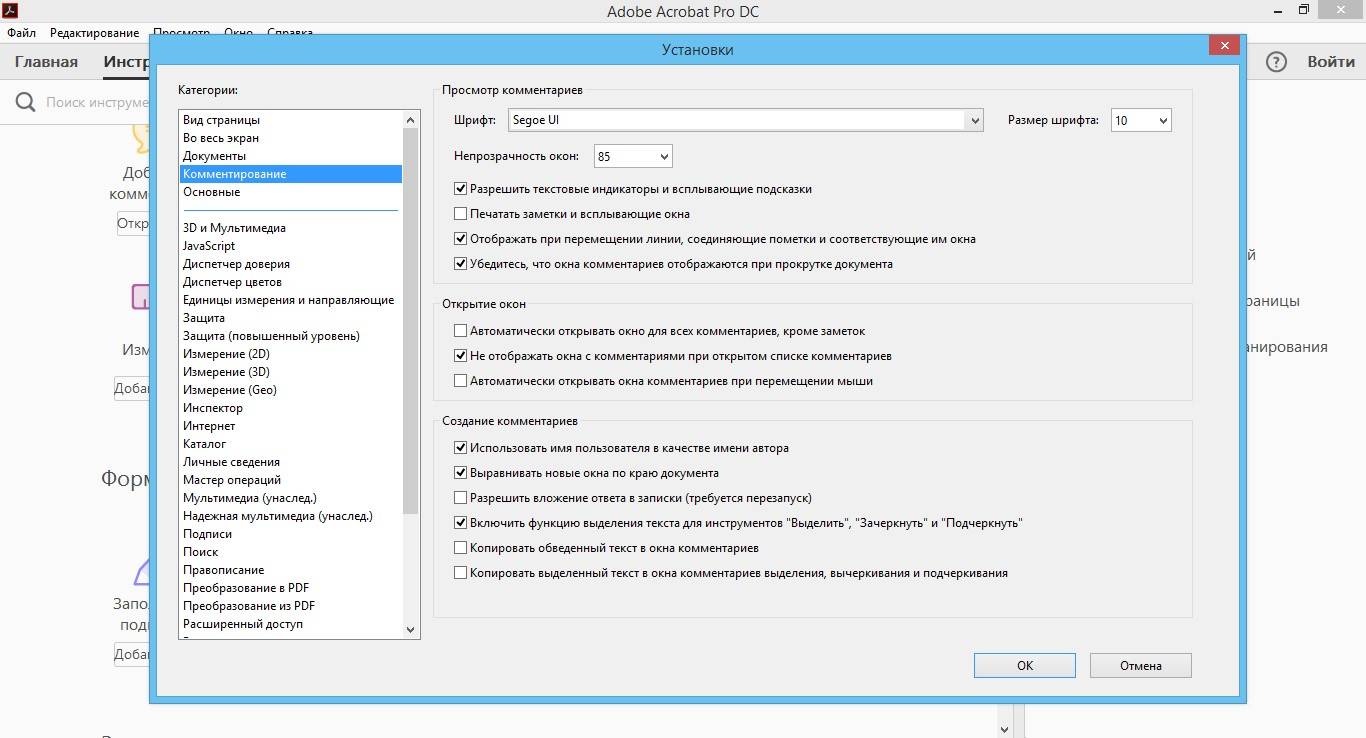
Task: Select the 'Измерение (2D)' category
Action: (x=290, y=354)
